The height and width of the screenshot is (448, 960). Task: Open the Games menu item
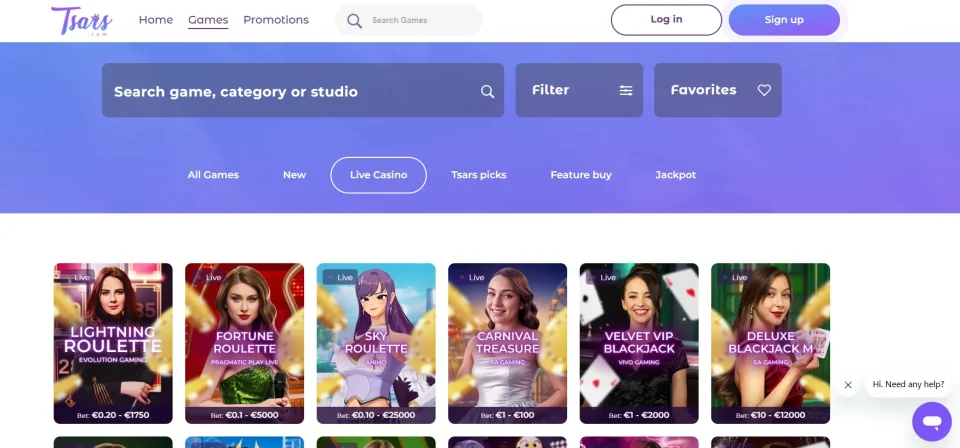coord(208,20)
